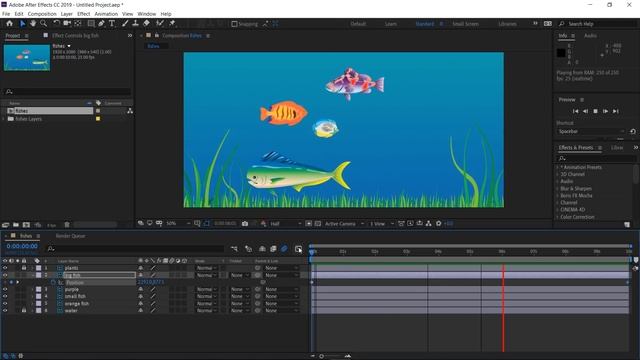The image size is (640, 360).
Task: Toggle Motion Blur enable button in timeline
Action: pos(284,249)
